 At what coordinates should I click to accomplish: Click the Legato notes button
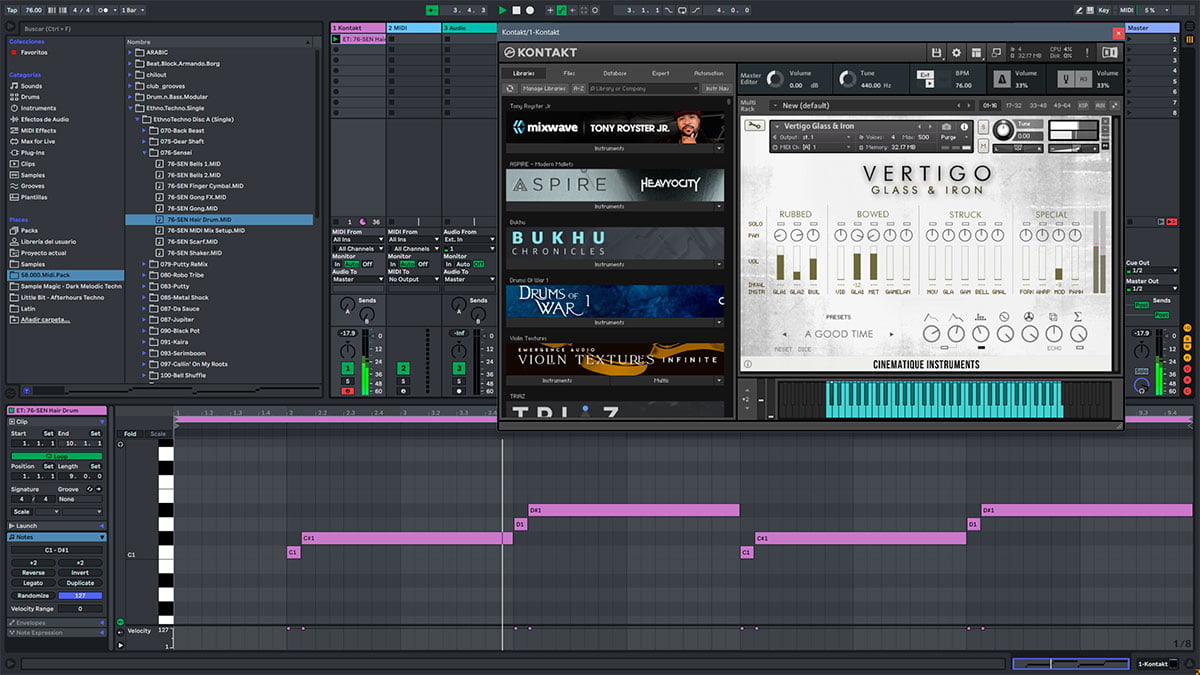pyautogui.click(x=32, y=583)
